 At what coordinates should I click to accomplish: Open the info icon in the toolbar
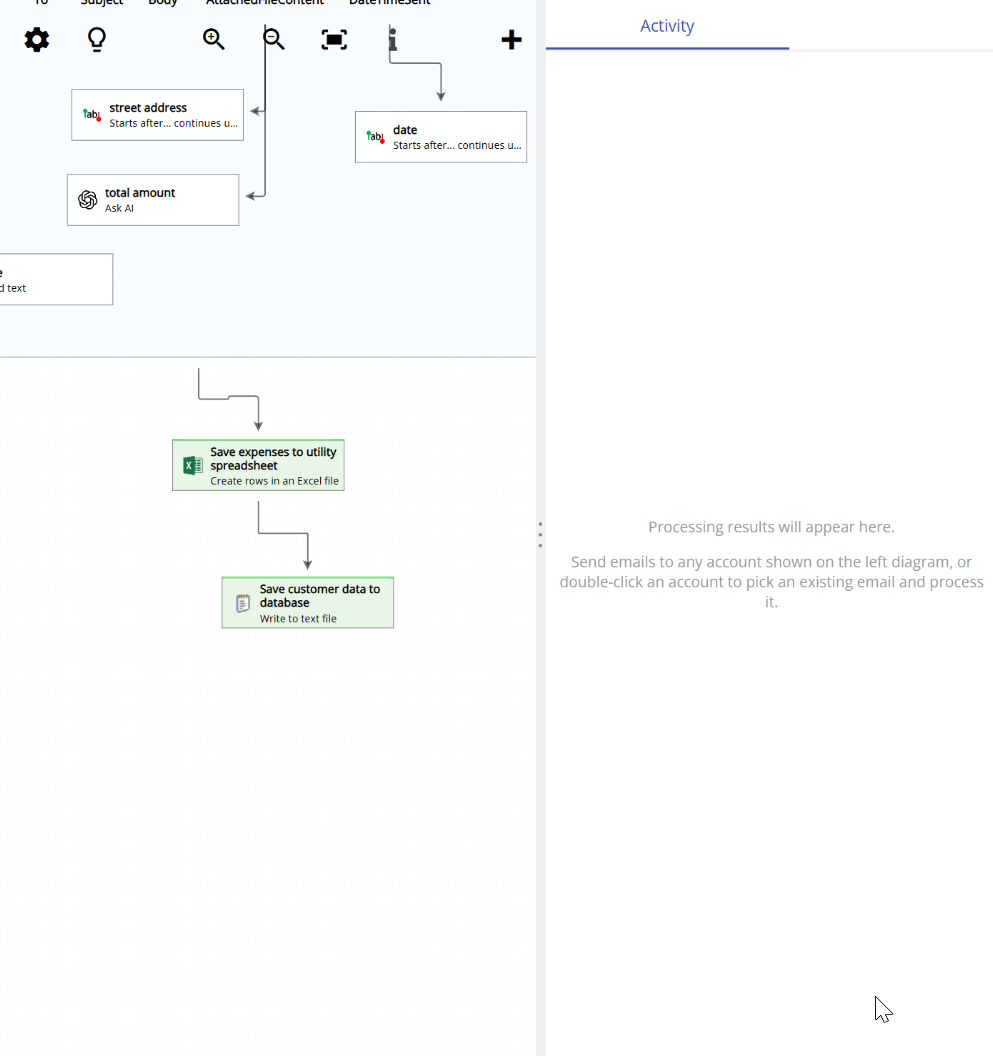click(392, 39)
